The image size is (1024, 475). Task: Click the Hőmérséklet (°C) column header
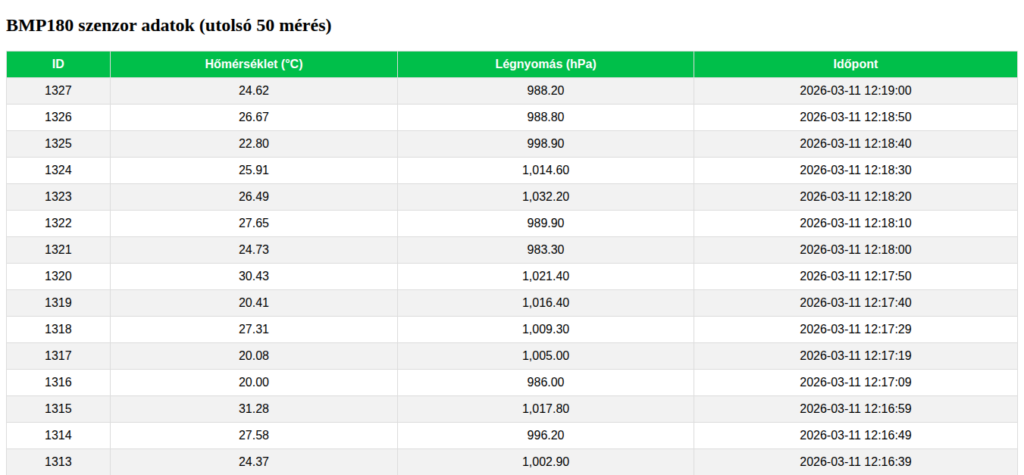(253, 64)
